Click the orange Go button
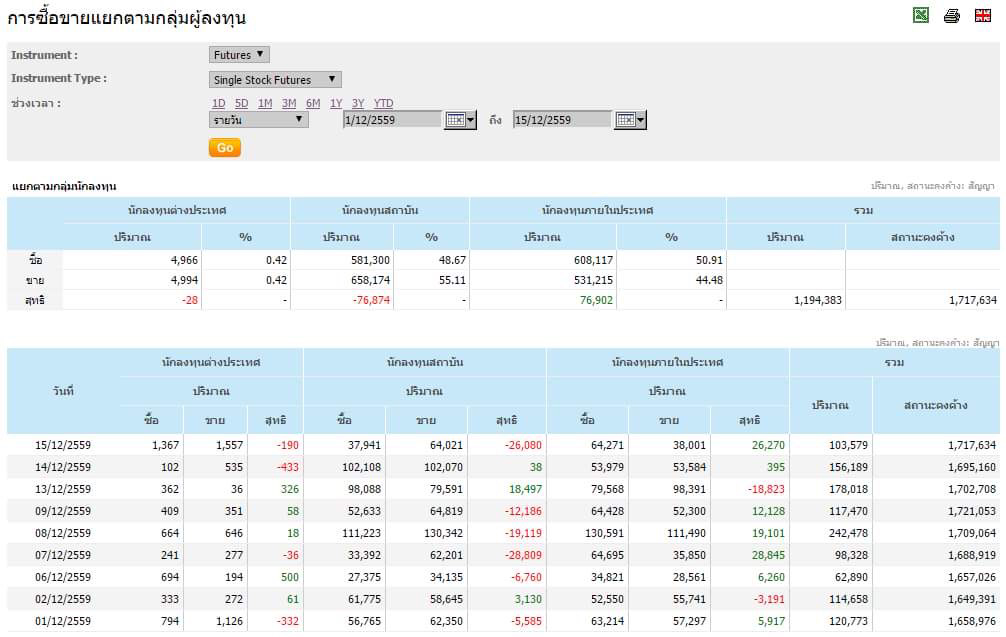Image resolution: width=1006 pixels, height=637 pixels. [x=225, y=148]
